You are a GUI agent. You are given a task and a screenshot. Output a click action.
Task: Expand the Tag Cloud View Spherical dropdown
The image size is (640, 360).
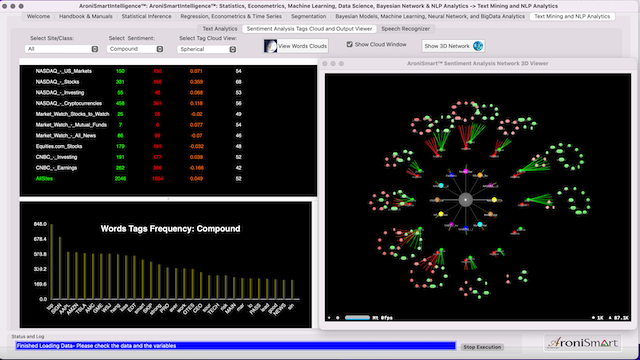click(x=207, y=49)
